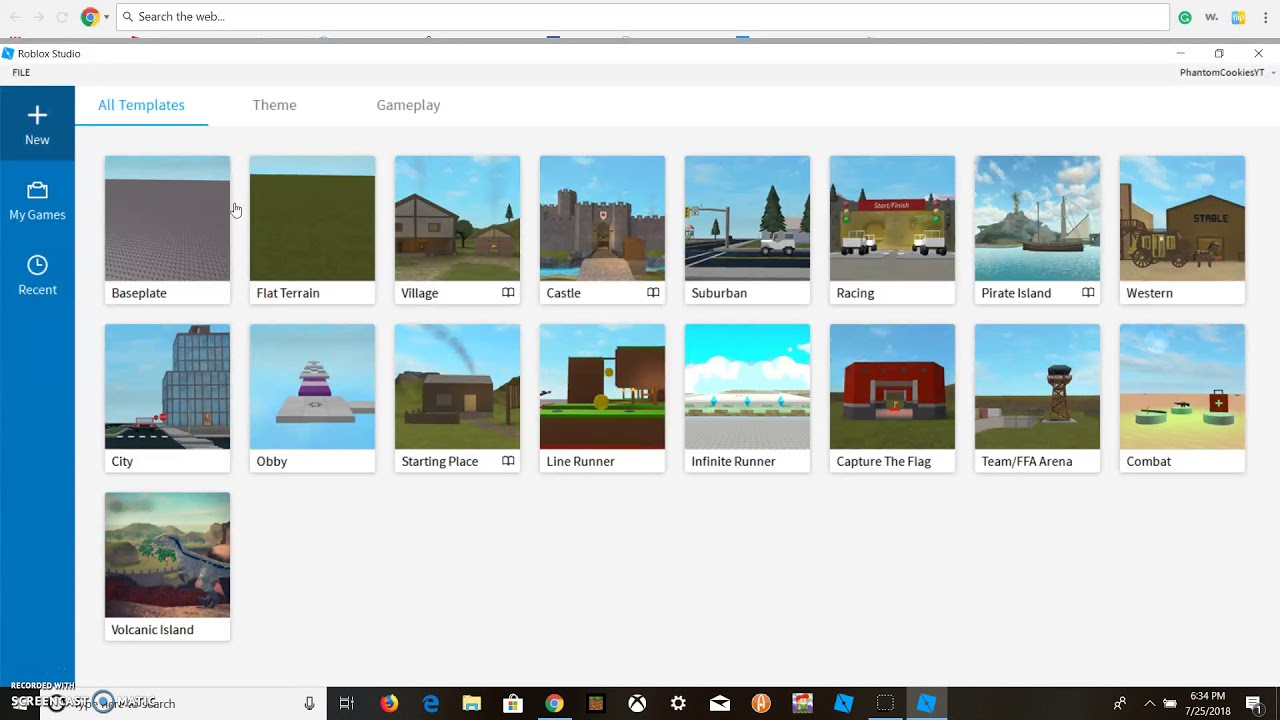Click the microphone icon in taskbar search

coord(310,703)
